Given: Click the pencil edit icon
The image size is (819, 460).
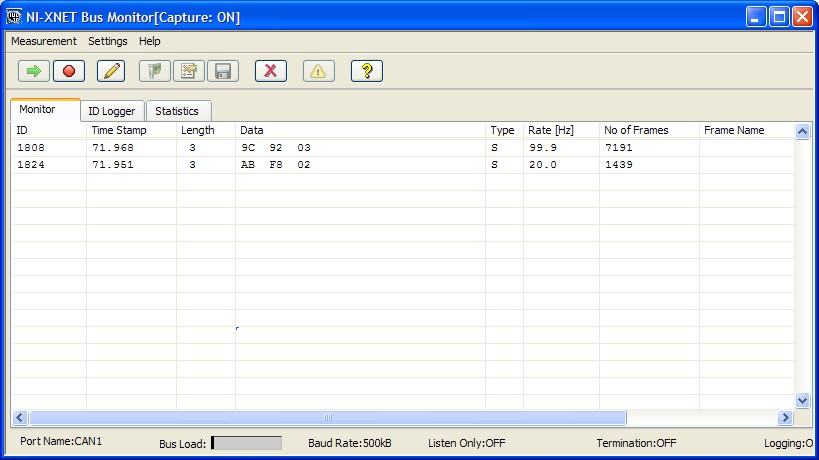Looking at the screenshot, I should 111,71.
